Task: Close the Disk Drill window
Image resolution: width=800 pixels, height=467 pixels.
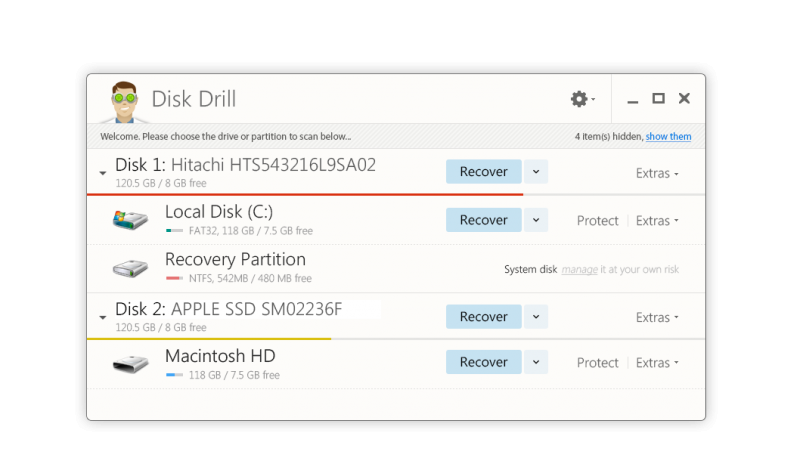Action: click(x=684, y=98)
